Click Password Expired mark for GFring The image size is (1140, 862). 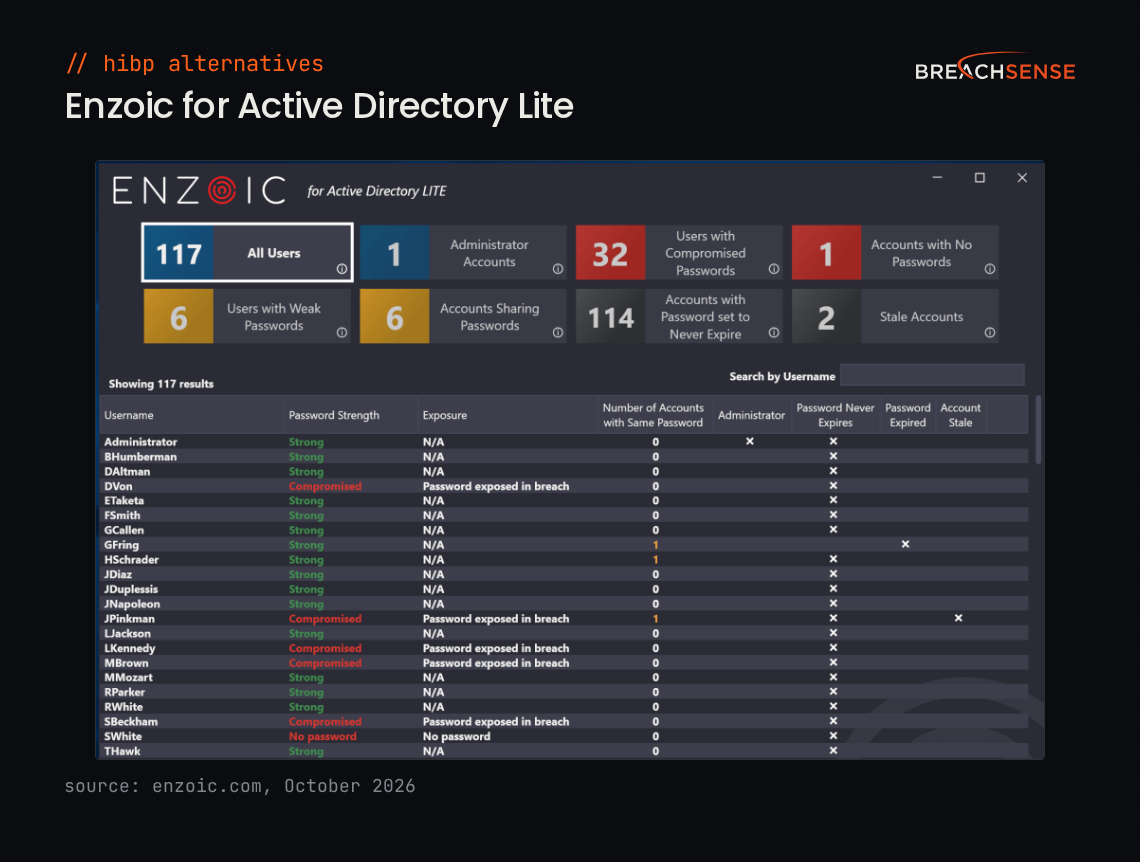[x=905, y=544]
